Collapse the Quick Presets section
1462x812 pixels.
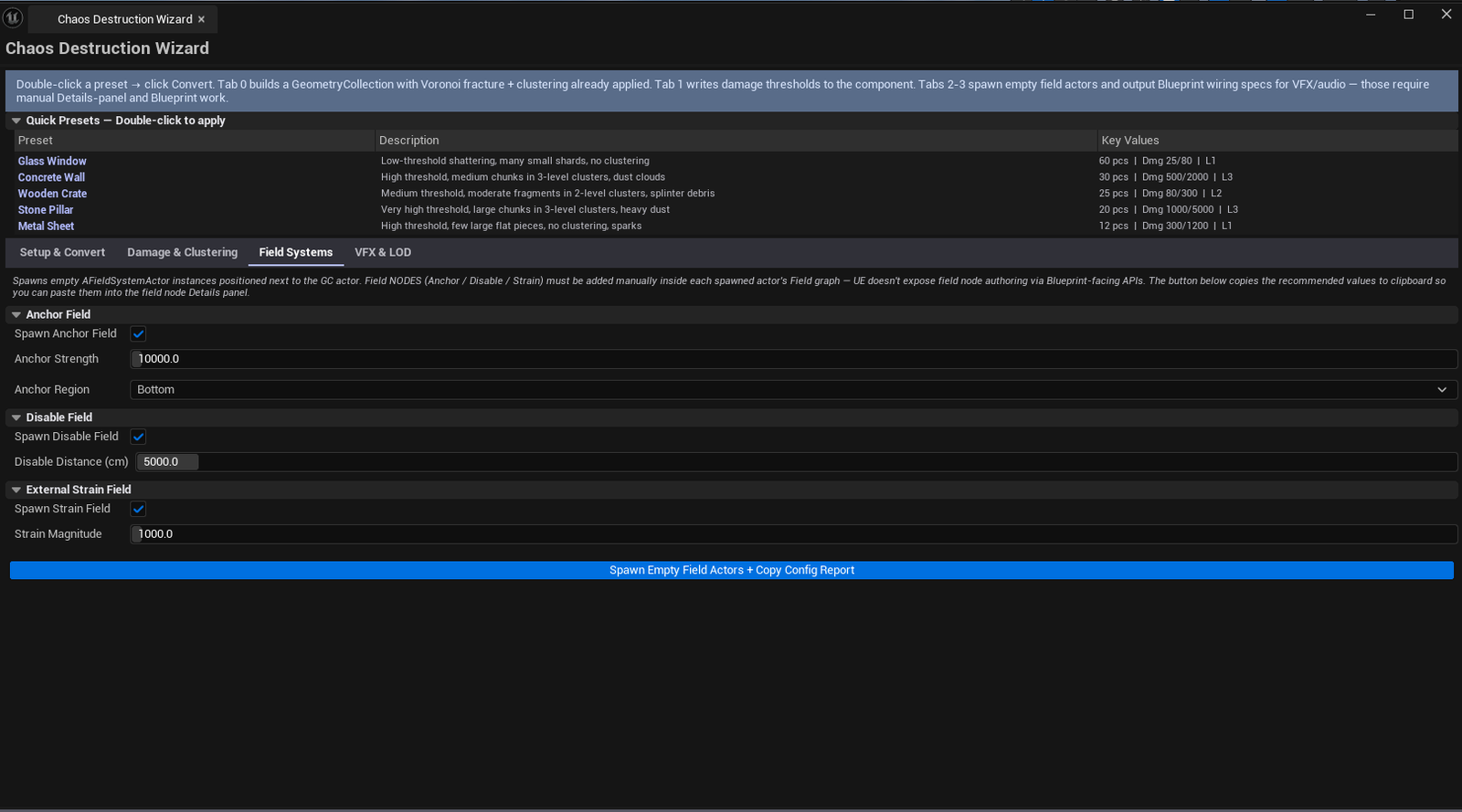point(16,121)
